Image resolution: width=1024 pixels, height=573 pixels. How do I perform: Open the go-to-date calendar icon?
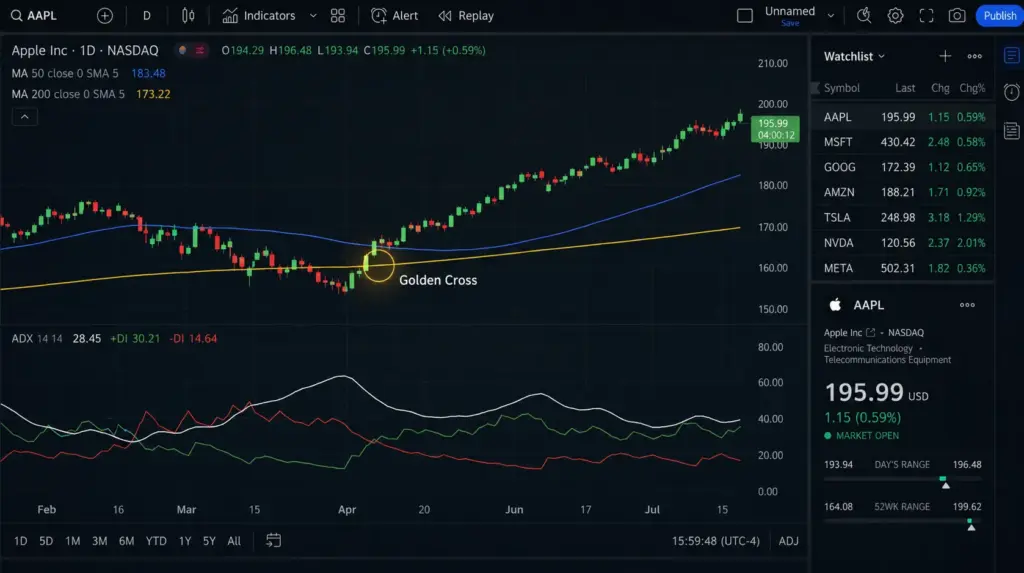(273, 540)
